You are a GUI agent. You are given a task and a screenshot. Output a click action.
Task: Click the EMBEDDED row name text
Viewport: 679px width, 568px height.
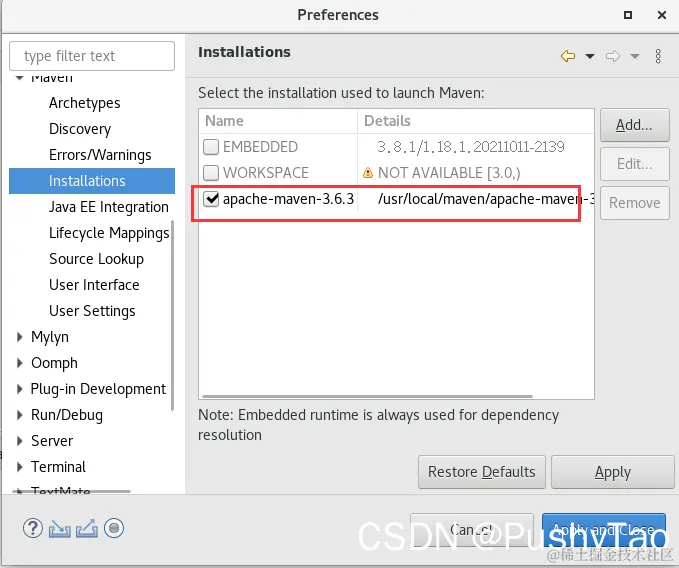pyautogui.click(x=260, y=147)
